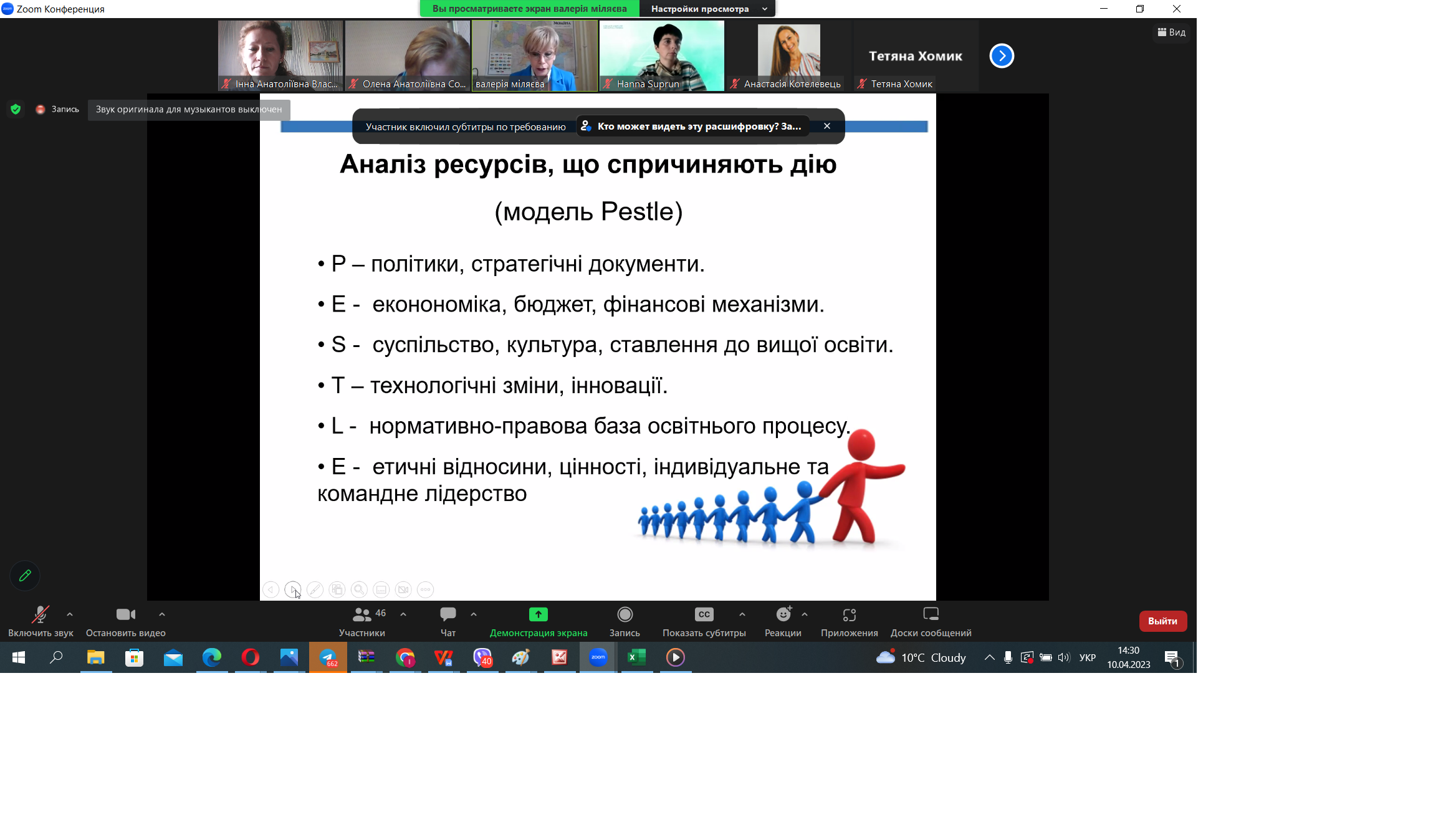Toggle captions with Показать субтитры
The width and height of the screenshot is (1456, 820).
(x=704, y=622)
